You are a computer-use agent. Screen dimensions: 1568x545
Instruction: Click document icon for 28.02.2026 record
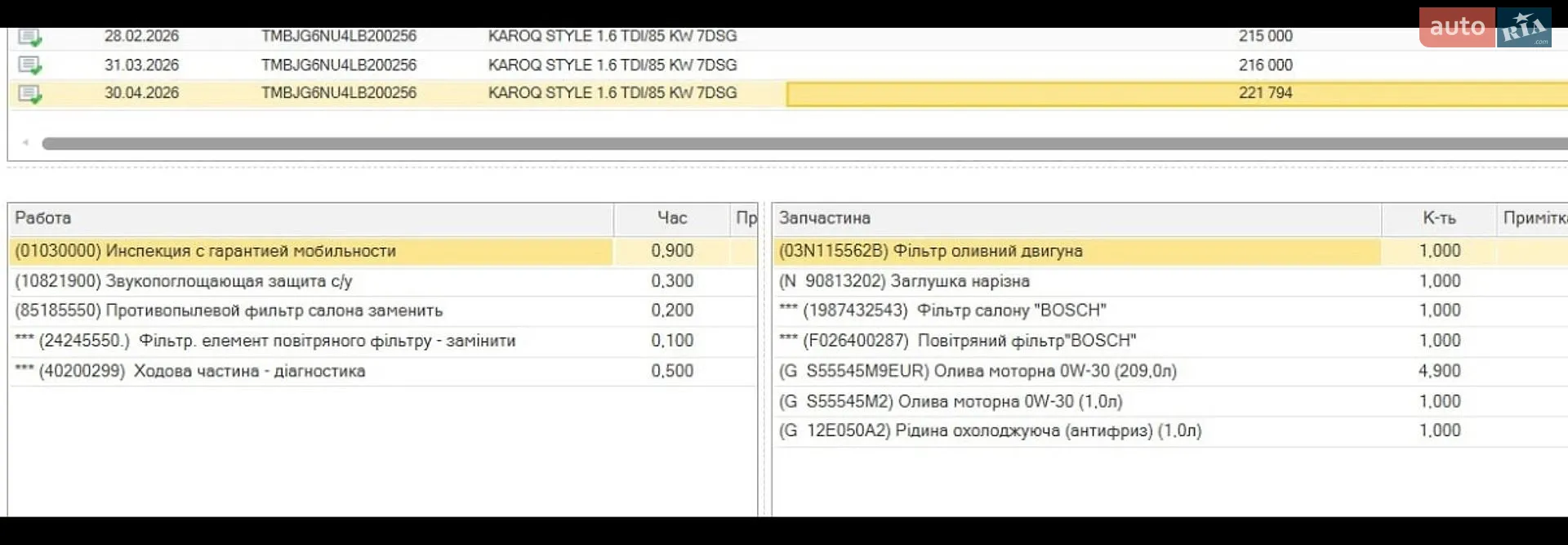tap(30, 37)
